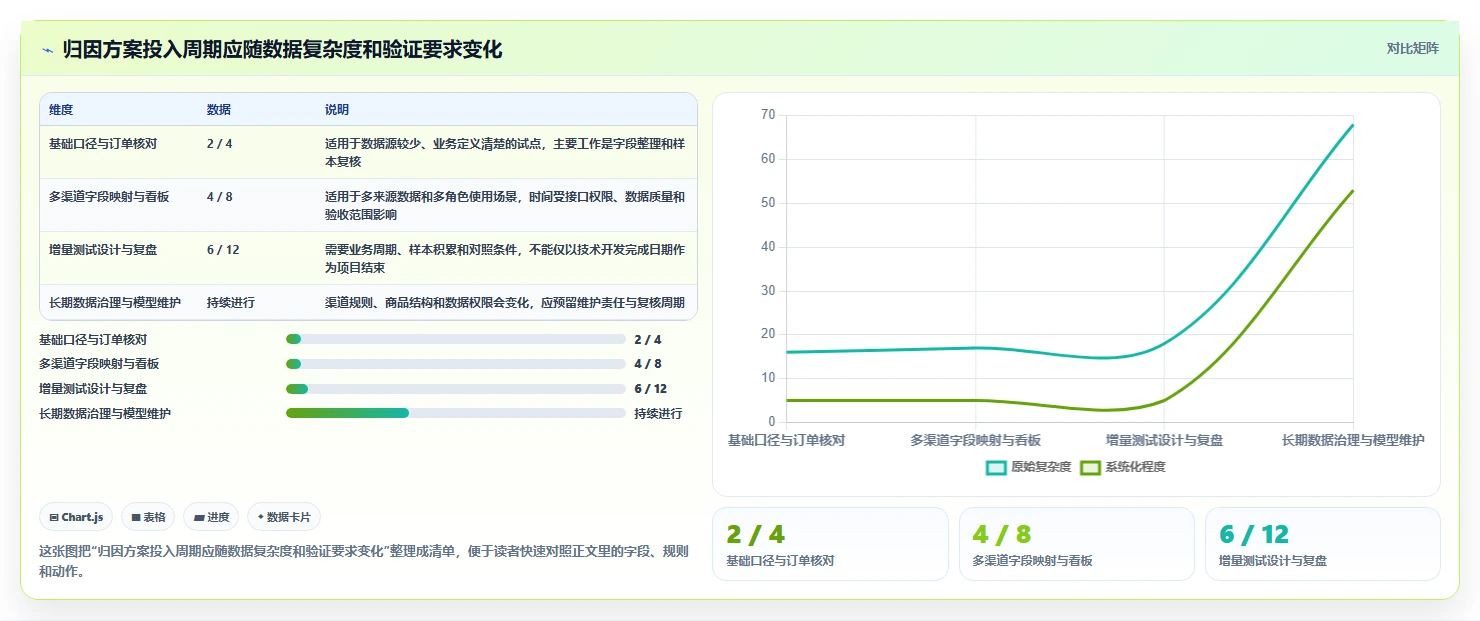This screenshot has width=1480, height=621.
Task: Select the 说明 column header
Action: pos(337,110)
